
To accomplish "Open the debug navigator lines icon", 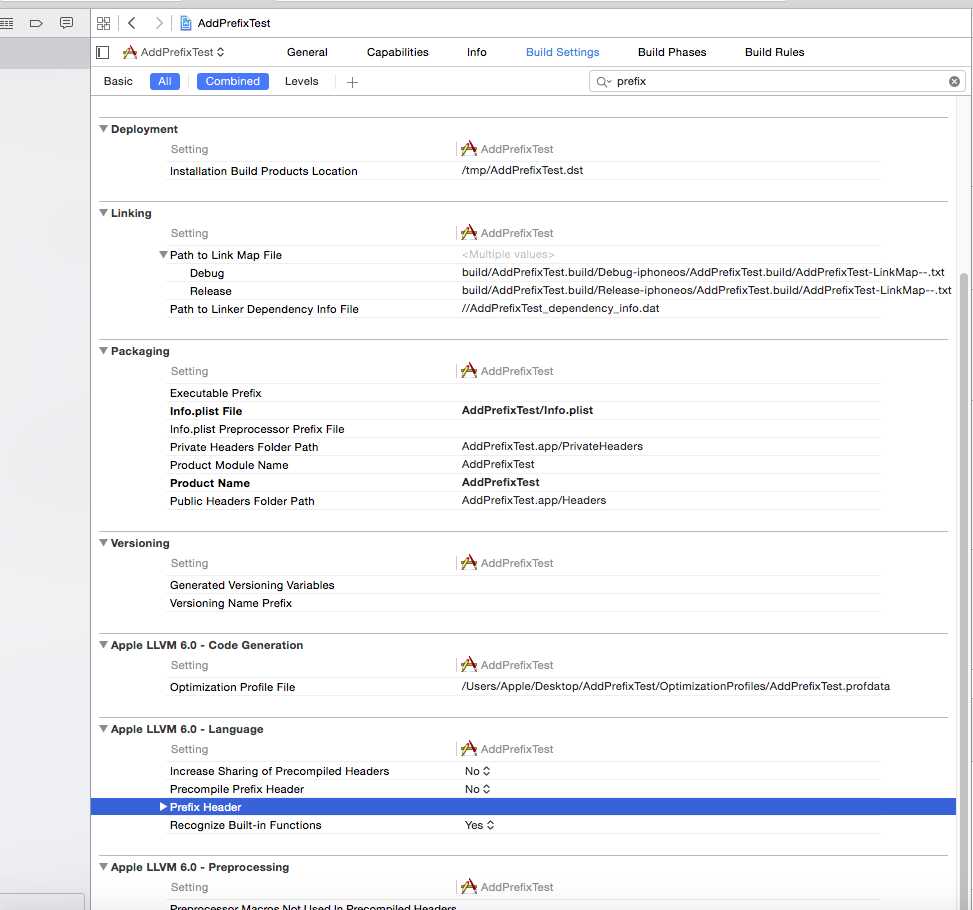I will pyautogui.click(x=7, y=23).
